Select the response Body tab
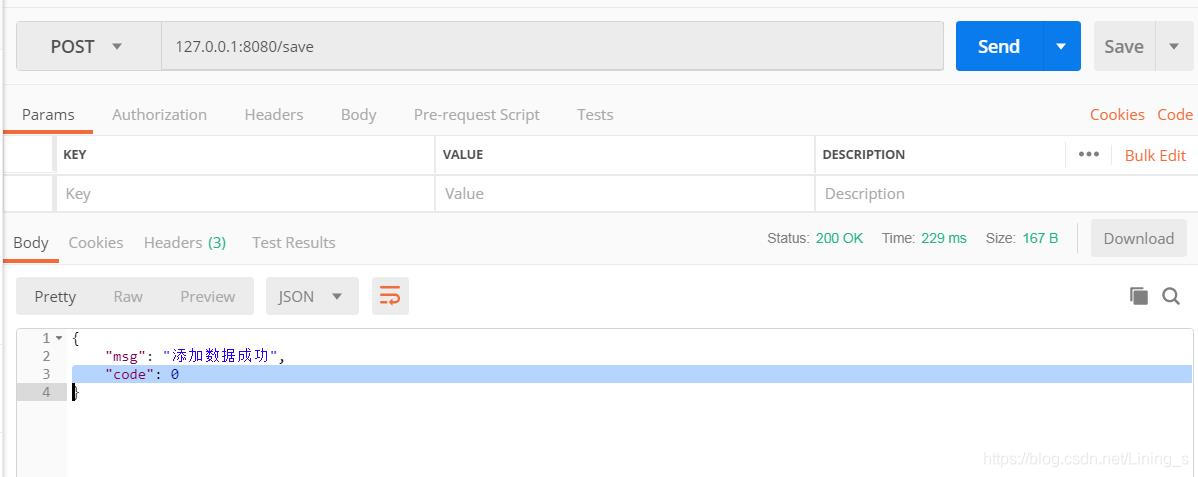 31,242
